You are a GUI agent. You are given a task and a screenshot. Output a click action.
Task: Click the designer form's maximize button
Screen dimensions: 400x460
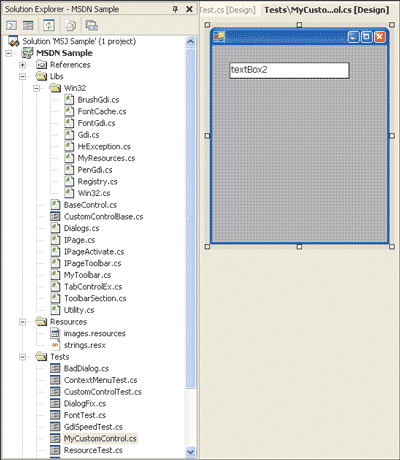(367, 37)
